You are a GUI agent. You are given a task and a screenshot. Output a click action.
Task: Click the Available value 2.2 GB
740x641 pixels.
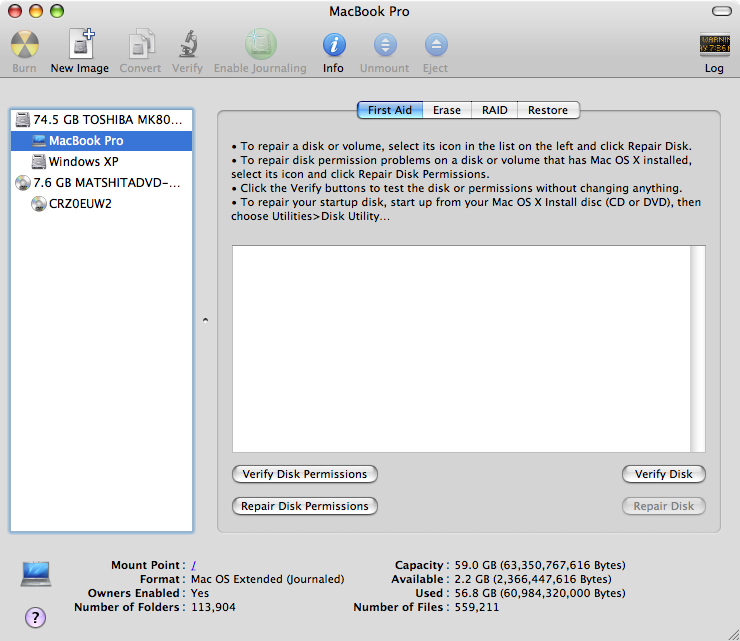[533, 579]
